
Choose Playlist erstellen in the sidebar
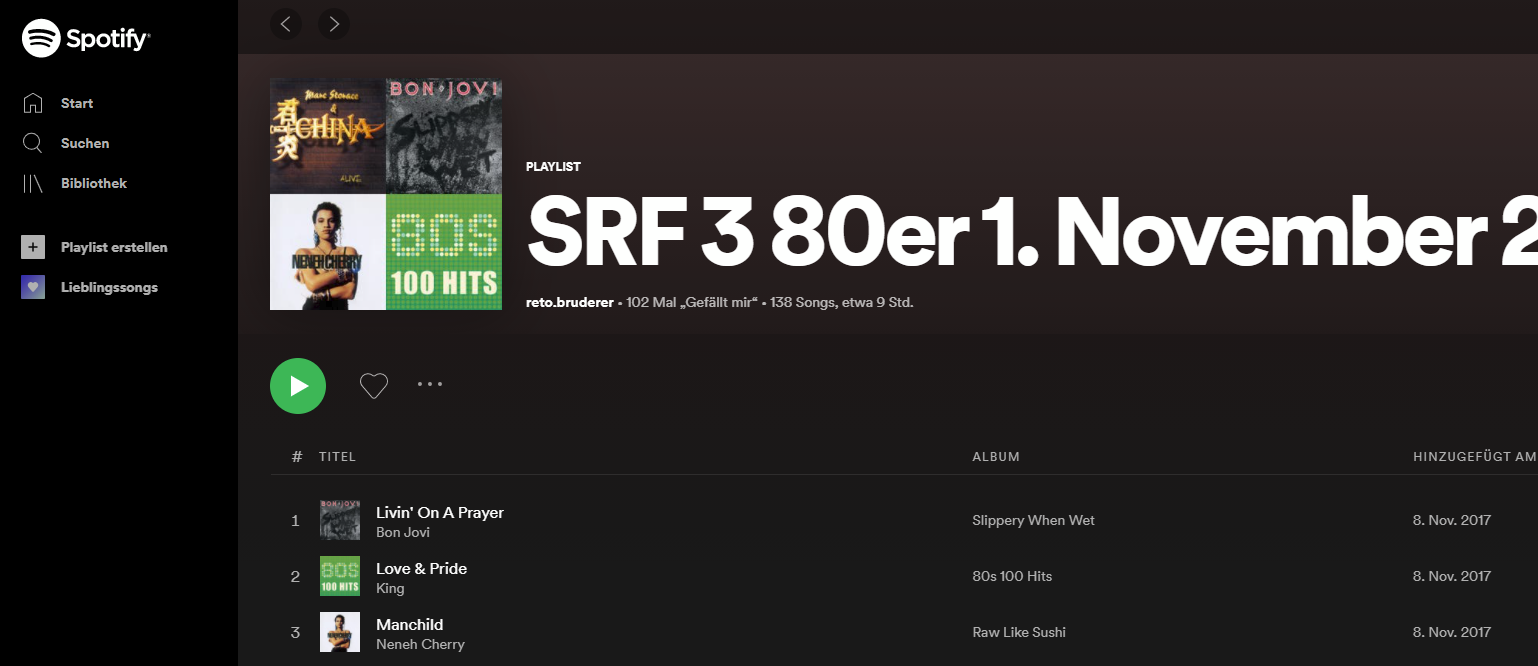click(114, 247)
